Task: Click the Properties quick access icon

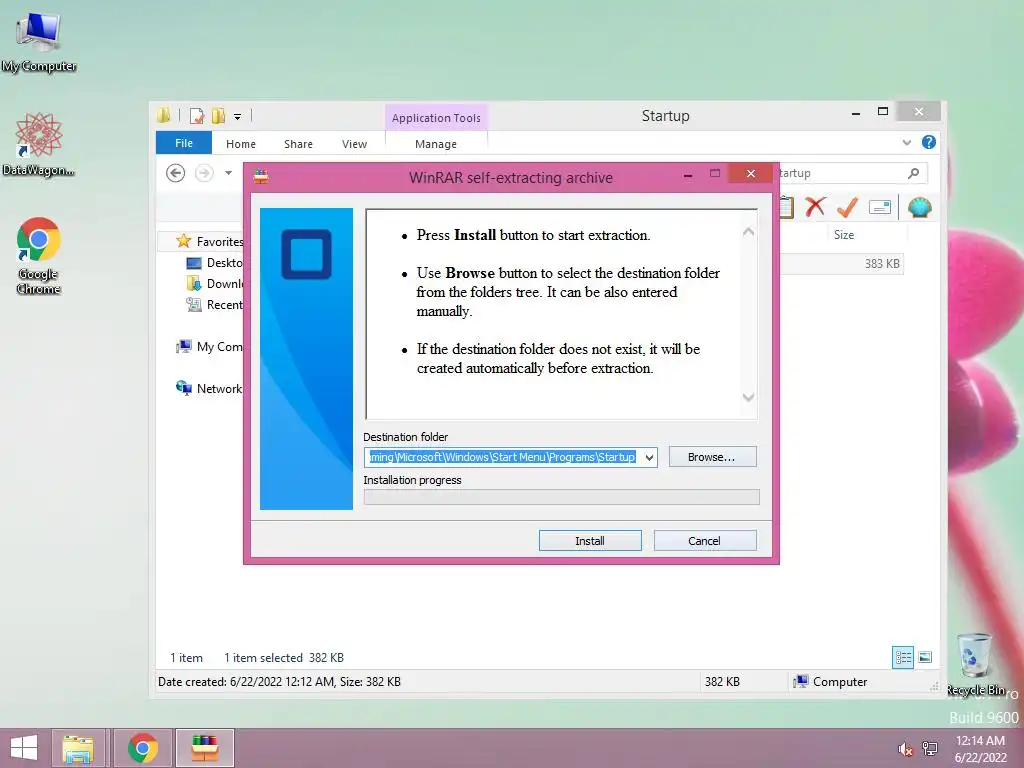Action: (197, 116)
